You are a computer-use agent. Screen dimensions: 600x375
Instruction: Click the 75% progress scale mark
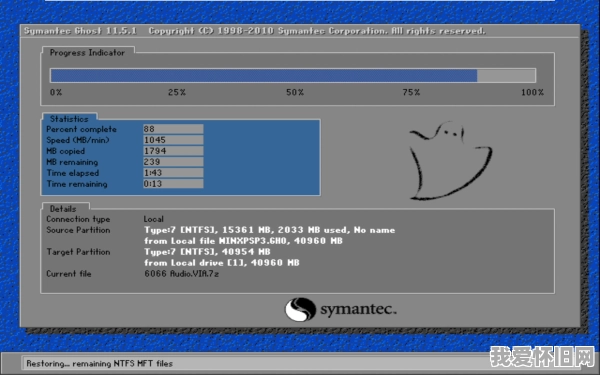(x=411, y=92)
